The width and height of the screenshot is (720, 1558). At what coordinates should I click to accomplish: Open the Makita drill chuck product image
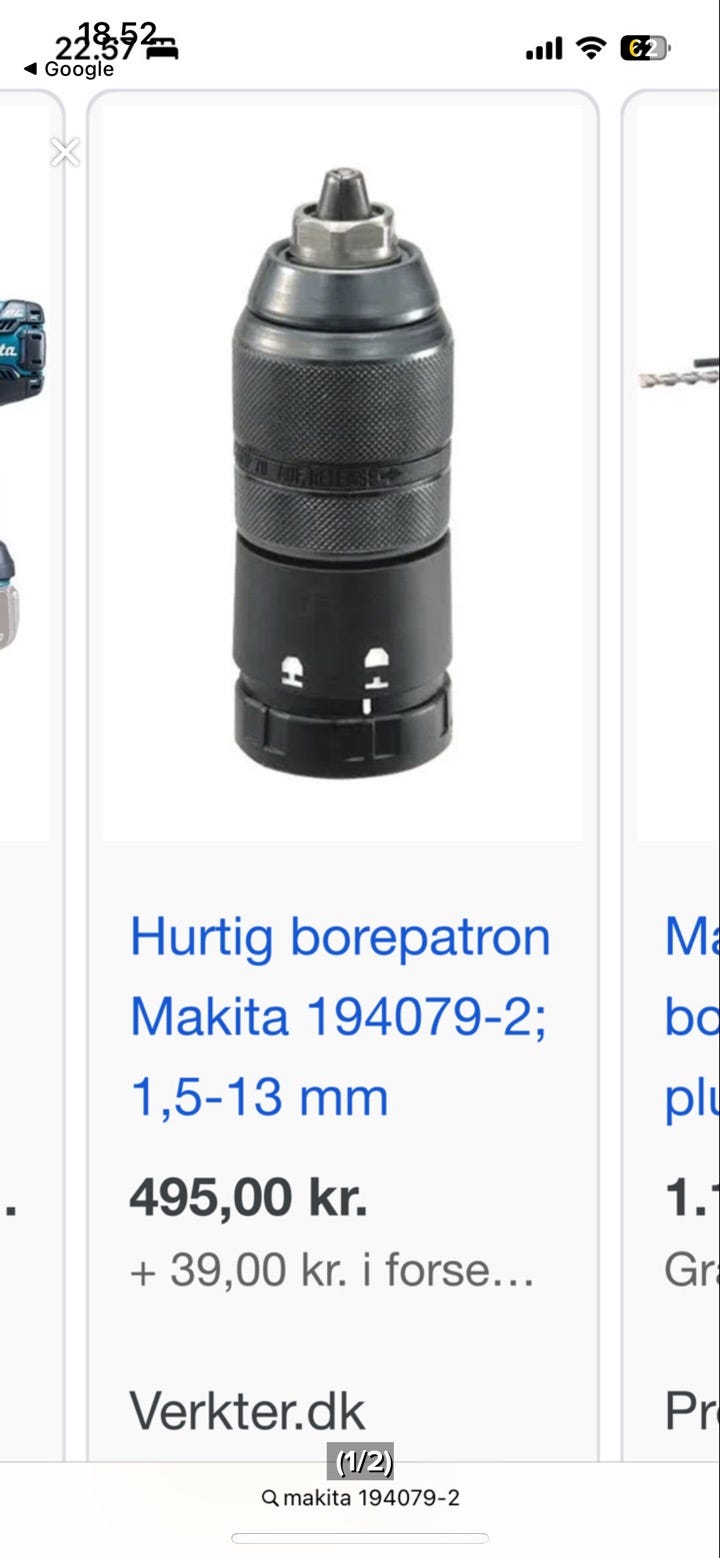click(x=343, y=472)
